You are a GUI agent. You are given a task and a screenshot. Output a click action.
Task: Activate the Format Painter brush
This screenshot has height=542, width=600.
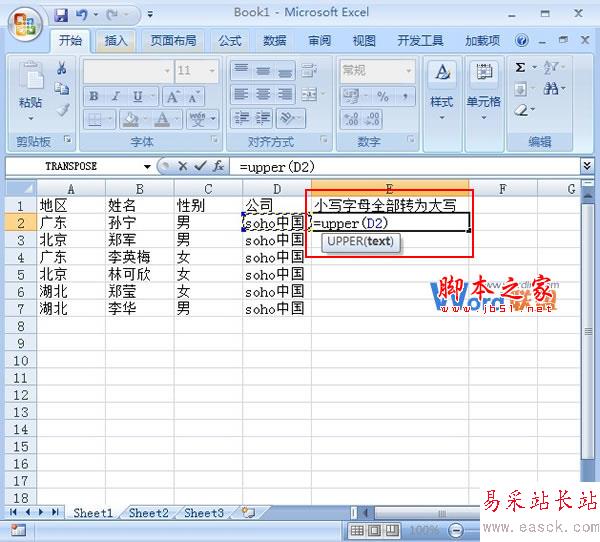[x=62, y=110]
